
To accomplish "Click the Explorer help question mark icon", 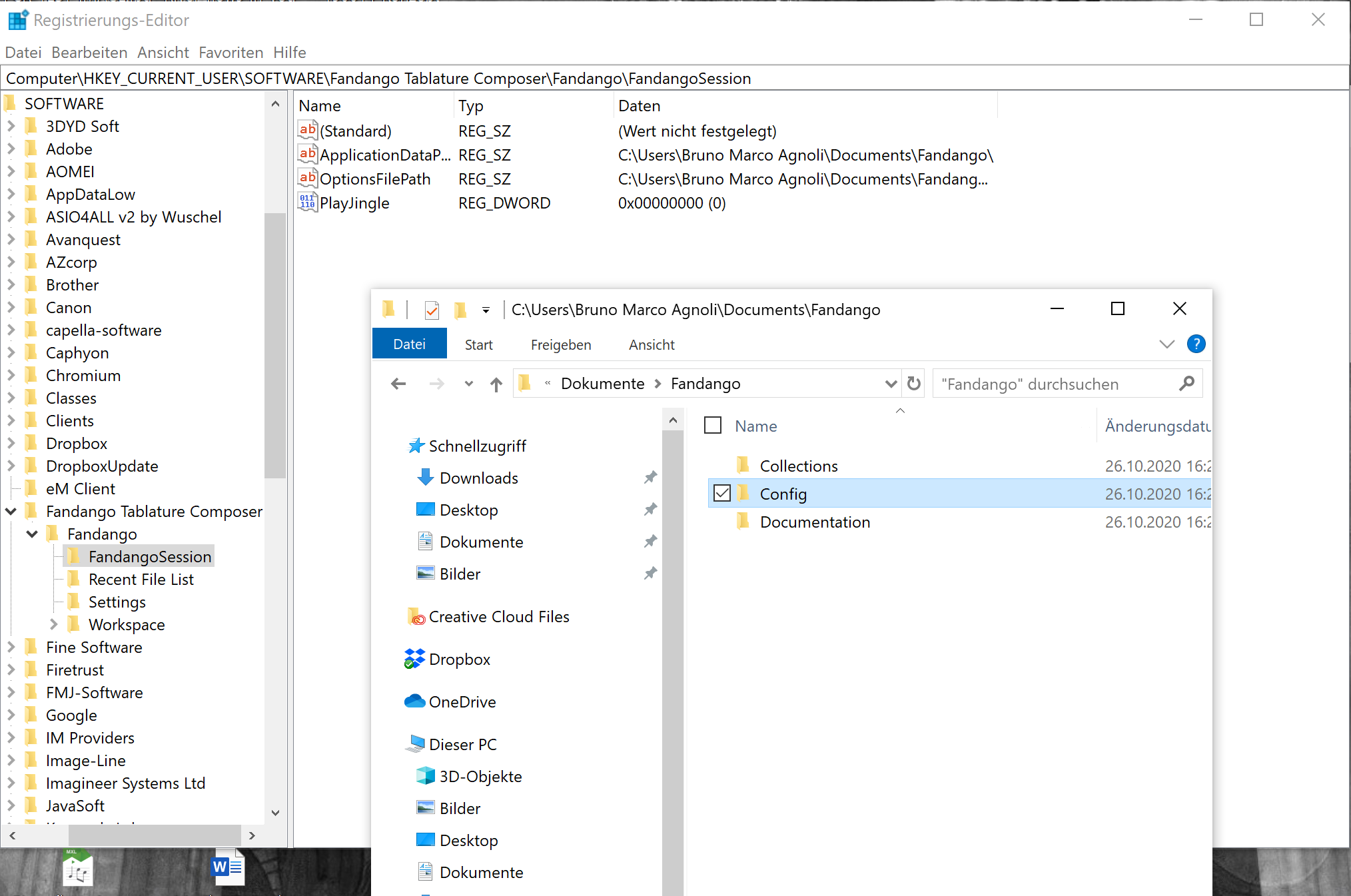I will click(1196, 344).
